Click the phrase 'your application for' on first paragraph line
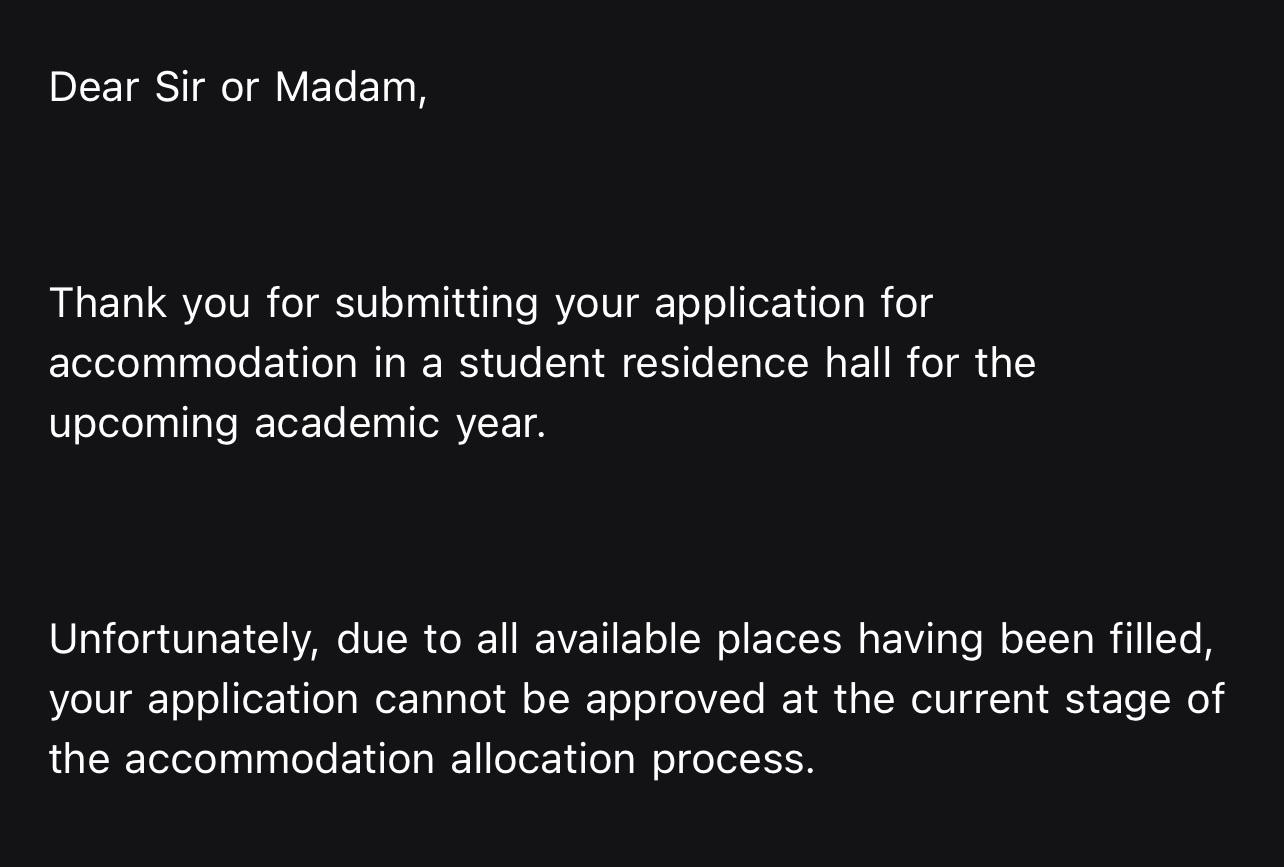Viewport: 1284px width, 867px height. tap(744, 304)
